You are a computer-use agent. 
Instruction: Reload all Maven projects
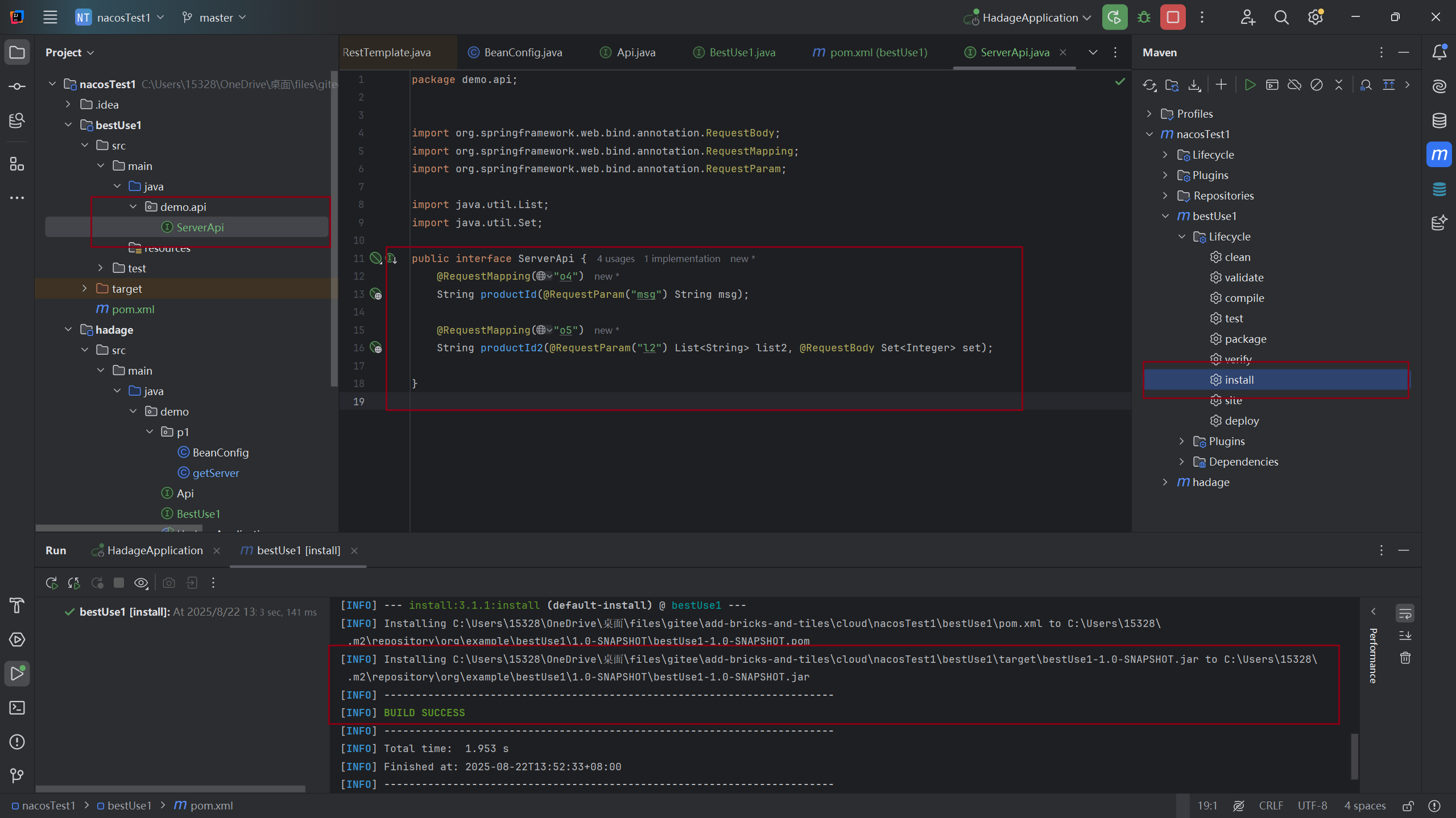pos(1149,85)
